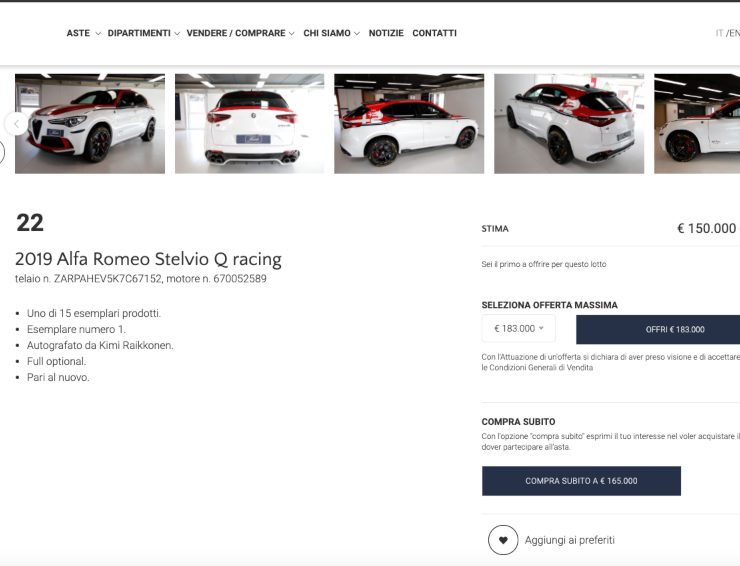Go to the NOTIZIE page

(x=386, y=33)
